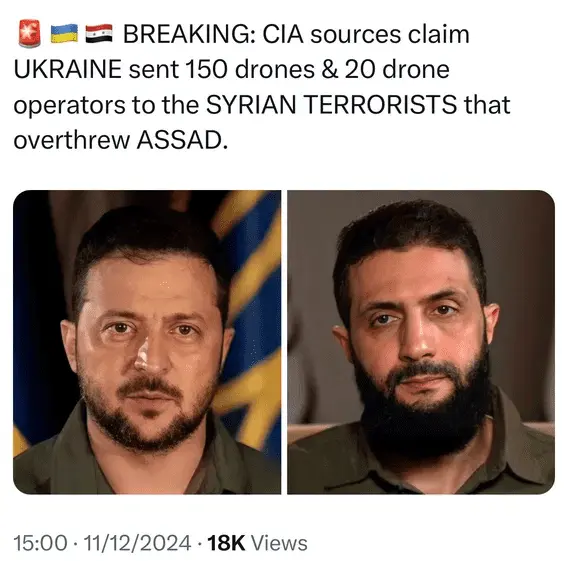Viewport: 568px width, 561px height.
Task: Click the red siren emoji
Action: pos(29,34)
